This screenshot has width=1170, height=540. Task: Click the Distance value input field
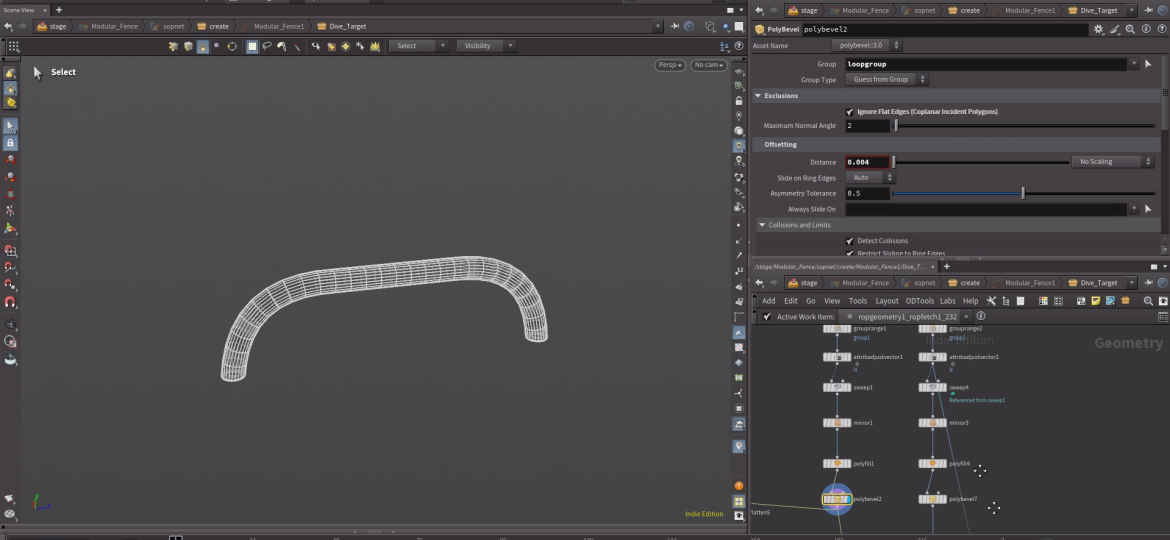[867, 162]
